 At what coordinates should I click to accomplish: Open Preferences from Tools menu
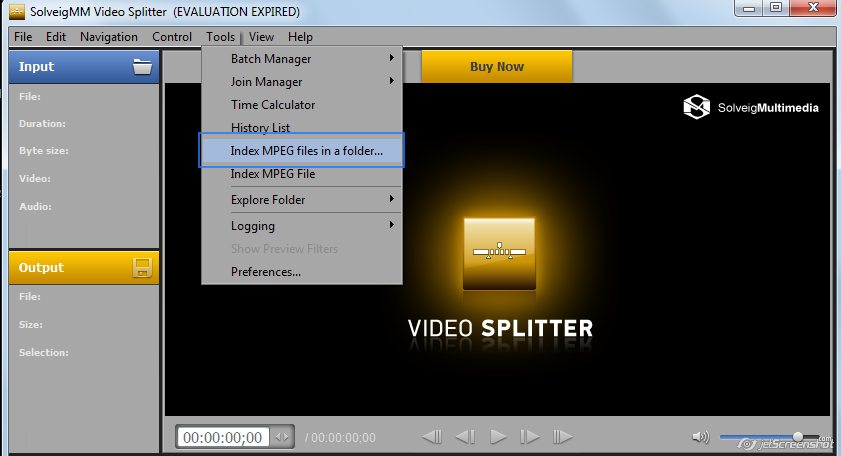pos(302,271)
